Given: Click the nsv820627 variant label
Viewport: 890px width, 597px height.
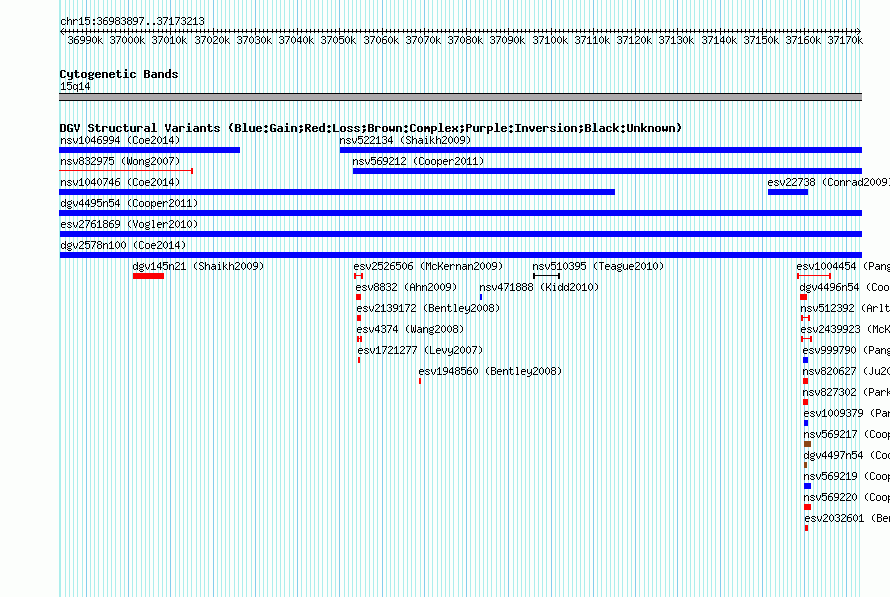Looking at the screenshot, I should tap(846, 371).
